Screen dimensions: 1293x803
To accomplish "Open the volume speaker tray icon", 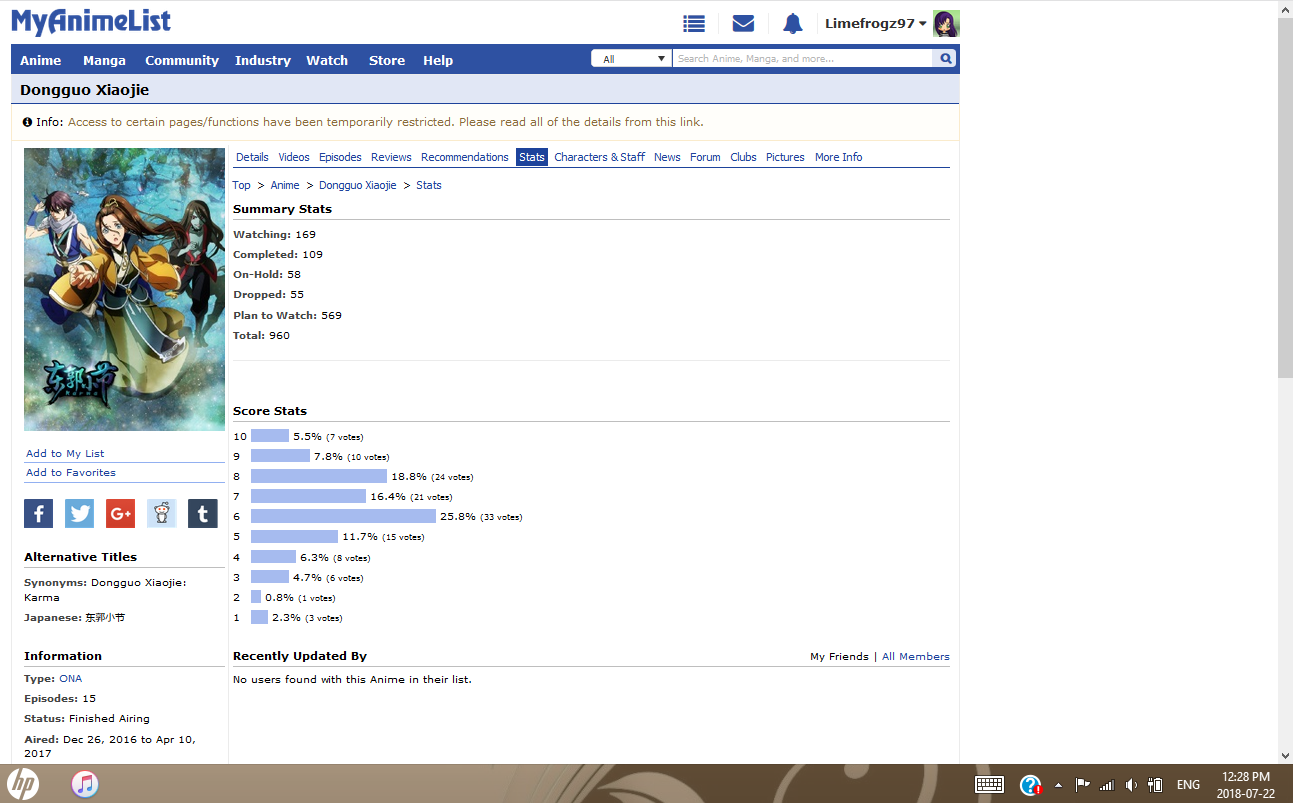I will [1131, 785].
